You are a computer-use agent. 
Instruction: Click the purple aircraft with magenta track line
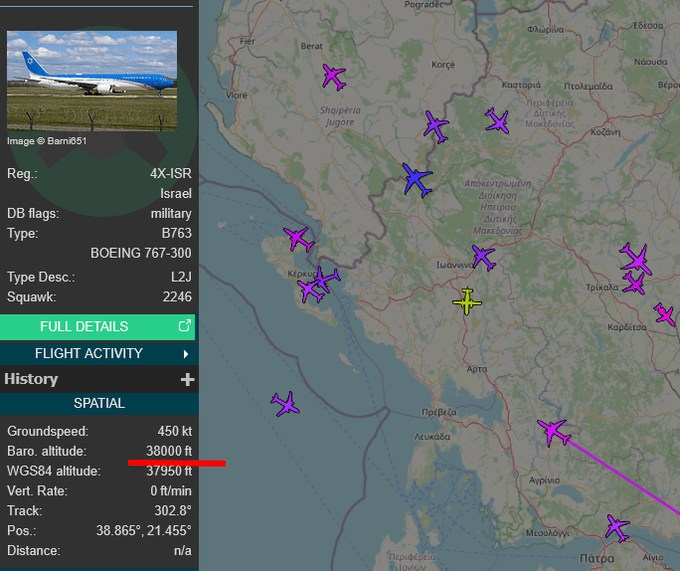coord(552,432)
